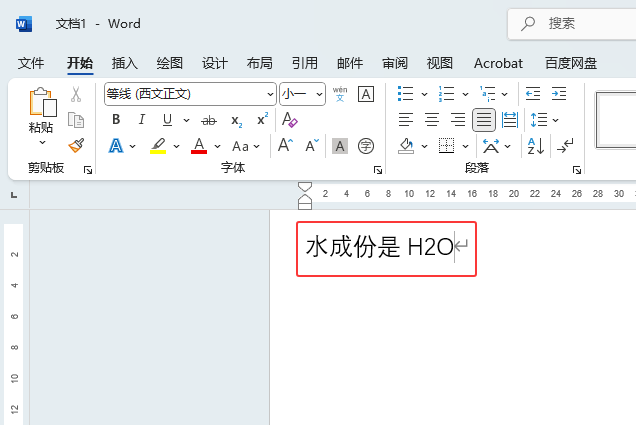Center align text
The height and width of the screenshot is (425, 636).
432,120
